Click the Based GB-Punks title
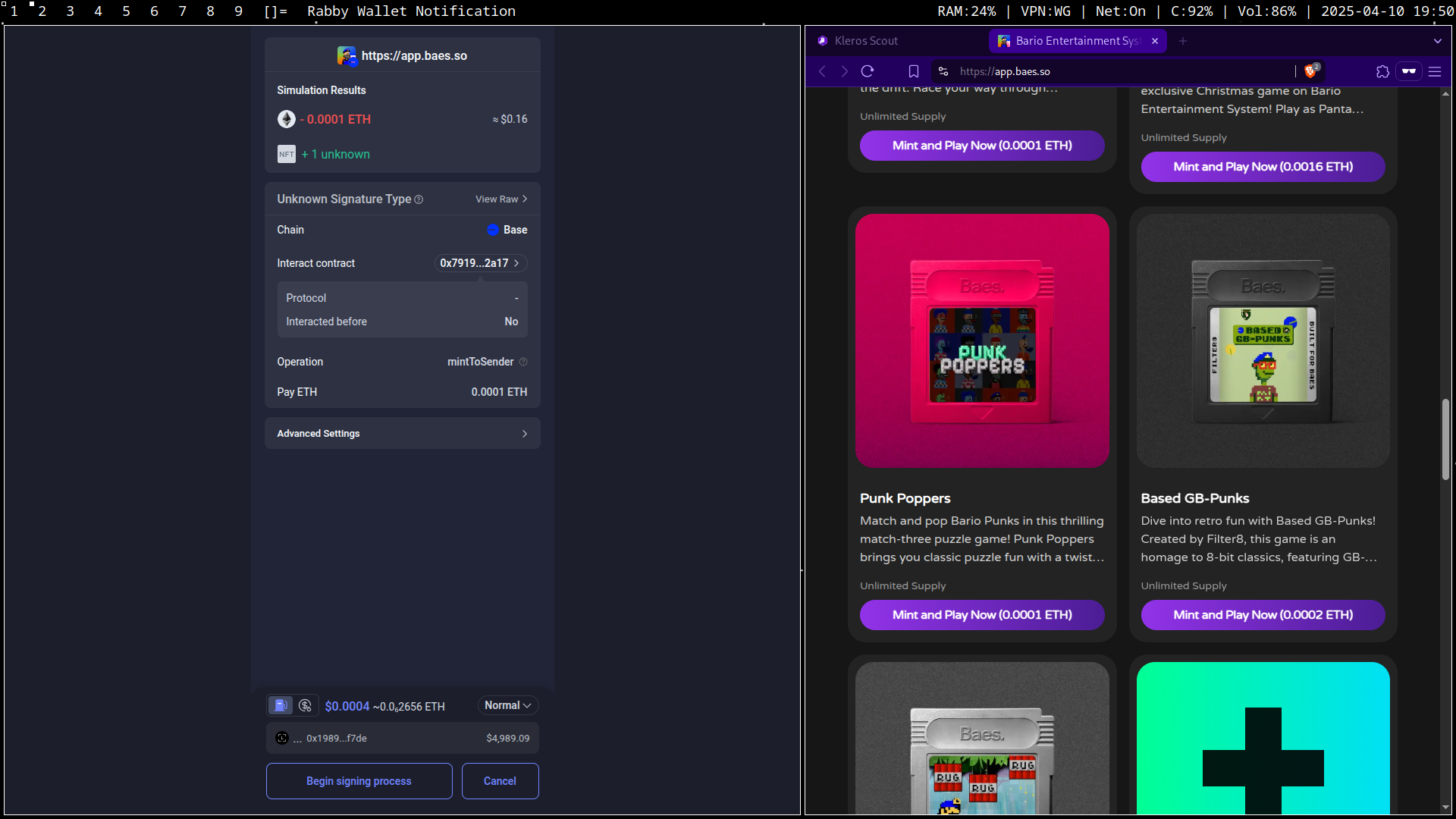The image size is (1456, 819). (1195, 498)
